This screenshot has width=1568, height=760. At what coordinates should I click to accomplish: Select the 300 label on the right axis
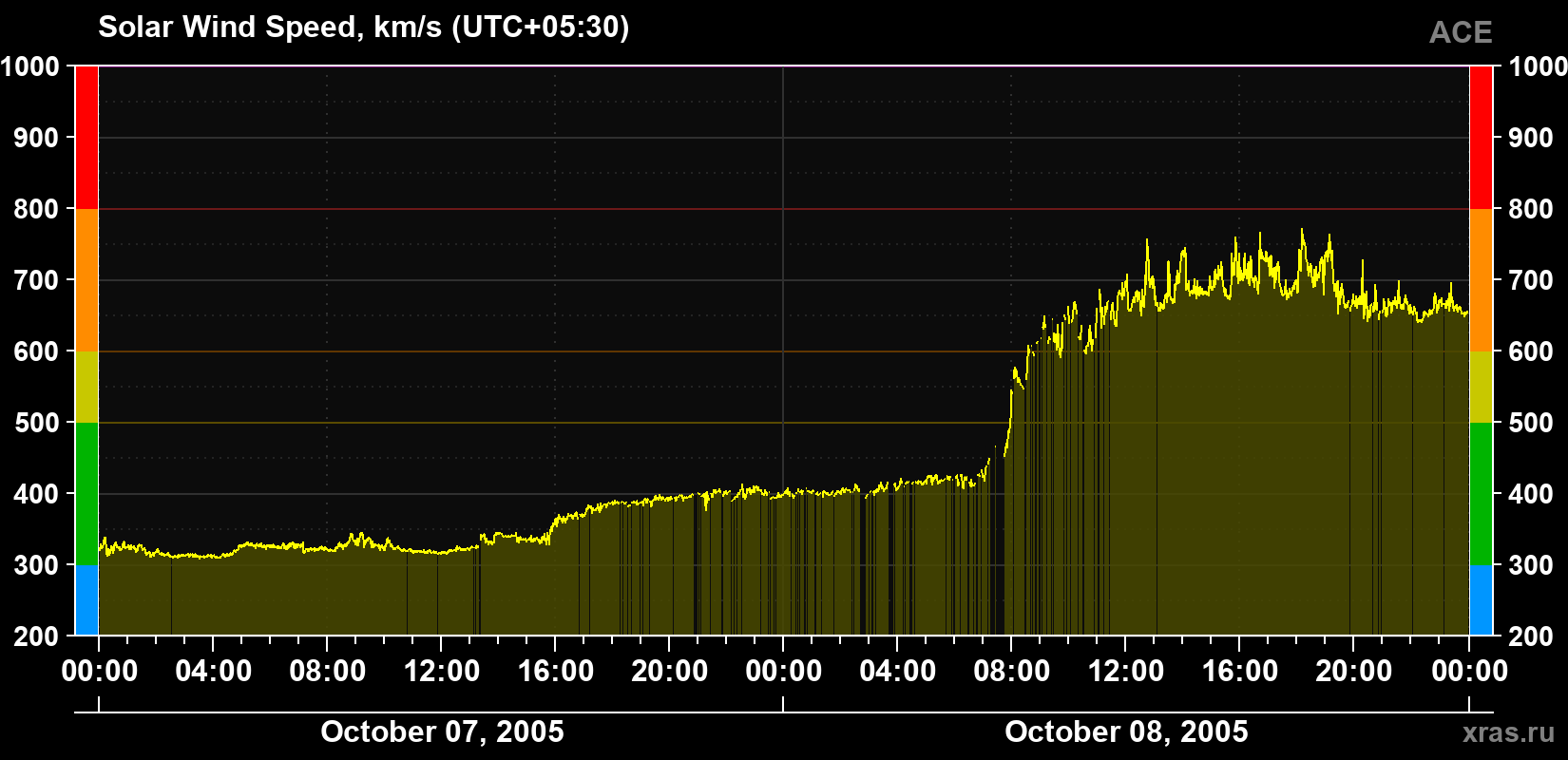(x=1531, y=565)
